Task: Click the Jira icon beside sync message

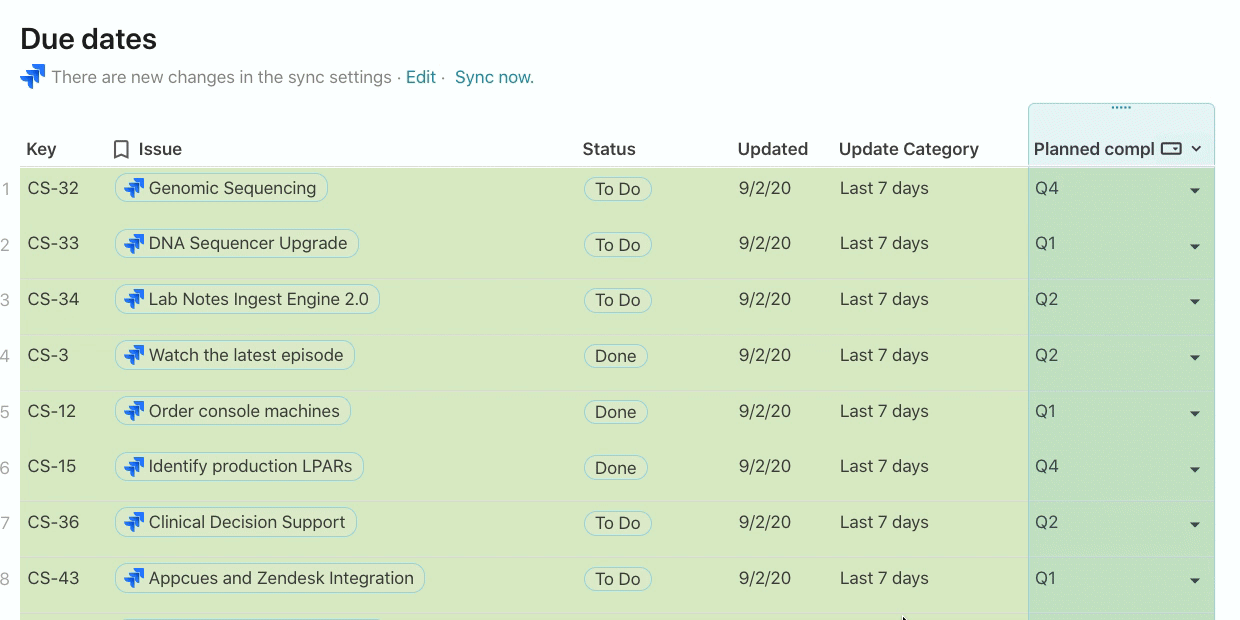Action: click(x=33, y=76)
